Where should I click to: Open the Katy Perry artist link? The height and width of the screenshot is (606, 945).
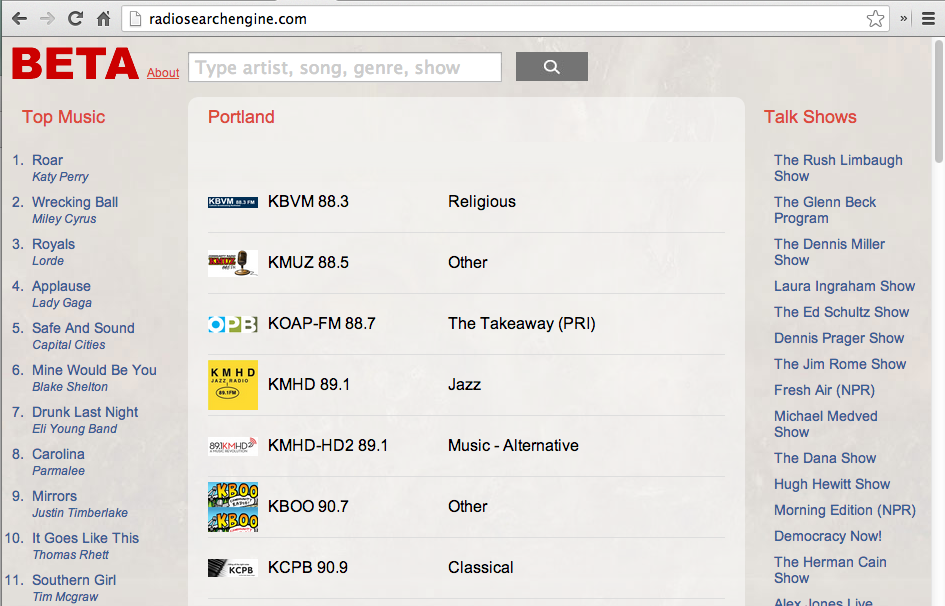click(x=60, y=176)
